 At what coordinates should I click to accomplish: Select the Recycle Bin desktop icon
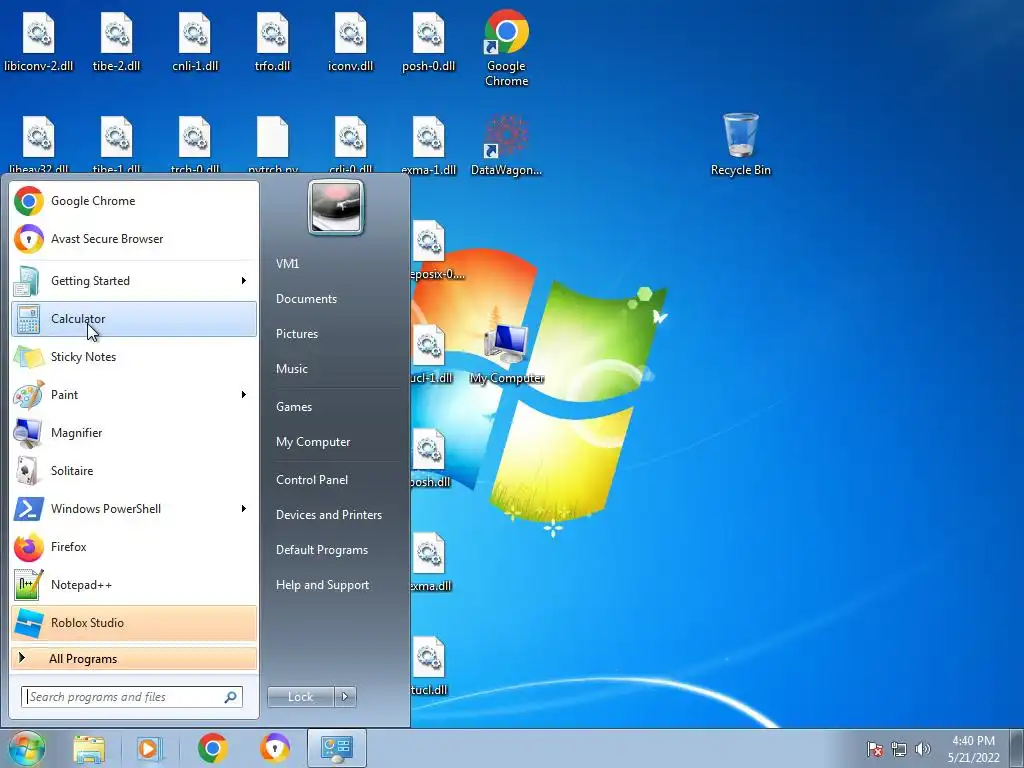click(741, 144)
